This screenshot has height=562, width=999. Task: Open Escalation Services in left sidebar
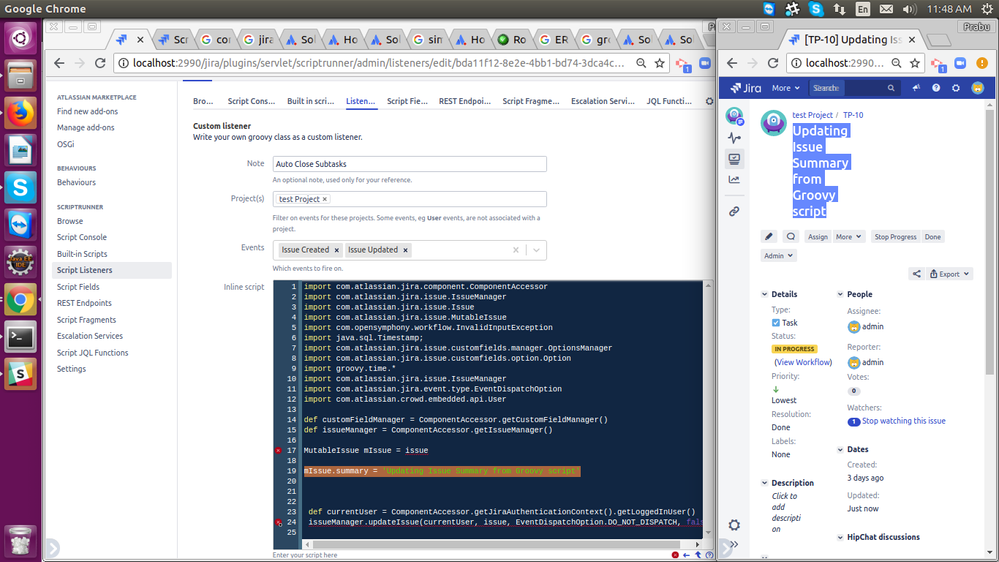point(90,336)
